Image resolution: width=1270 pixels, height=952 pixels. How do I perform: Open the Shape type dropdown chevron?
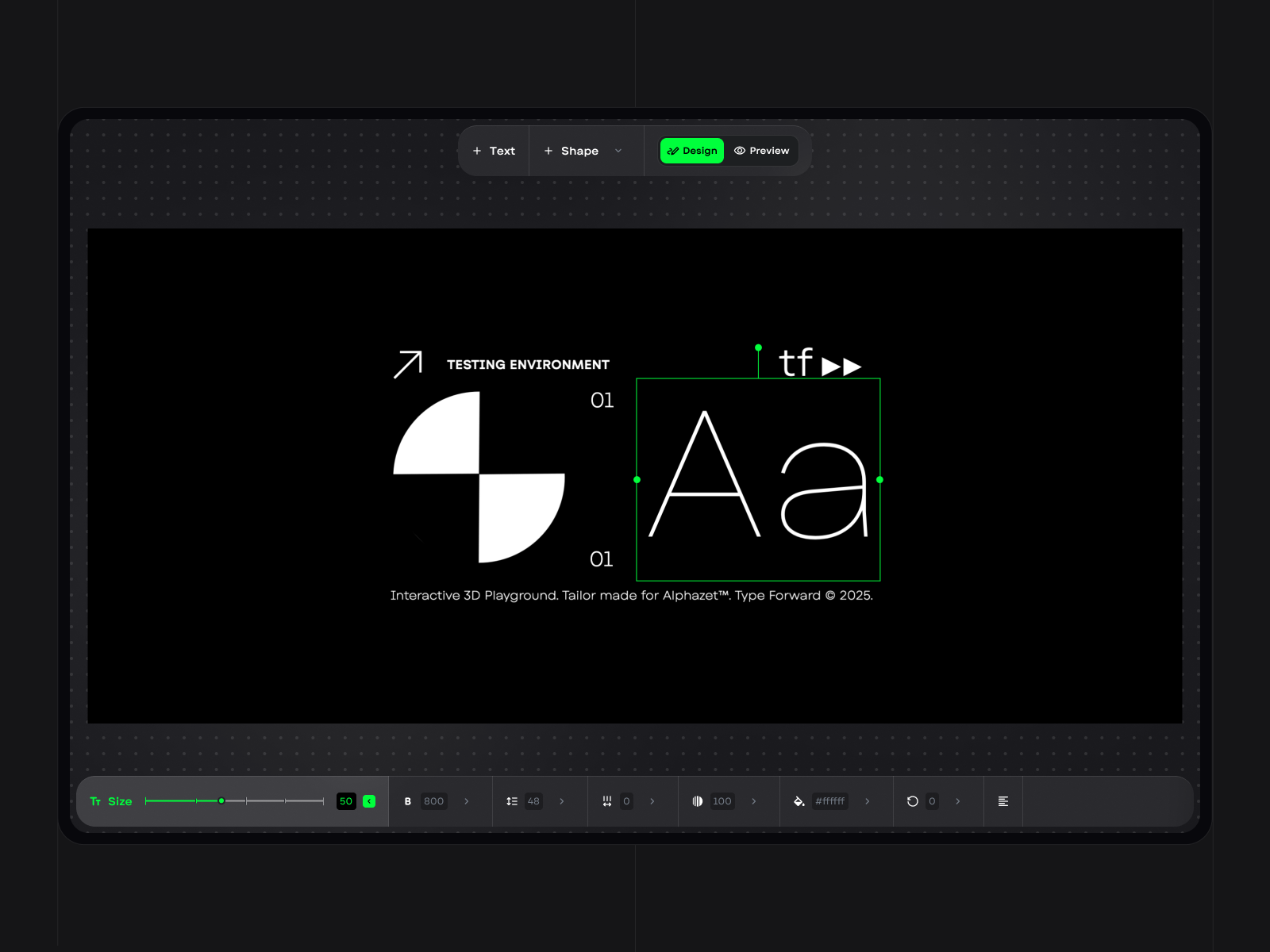618,151
